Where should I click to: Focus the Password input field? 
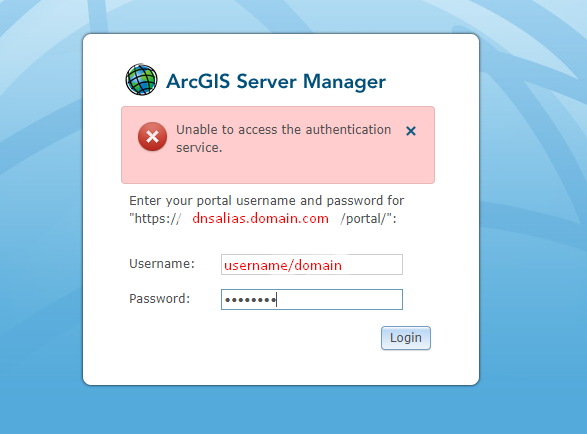[x=312, y=300]
